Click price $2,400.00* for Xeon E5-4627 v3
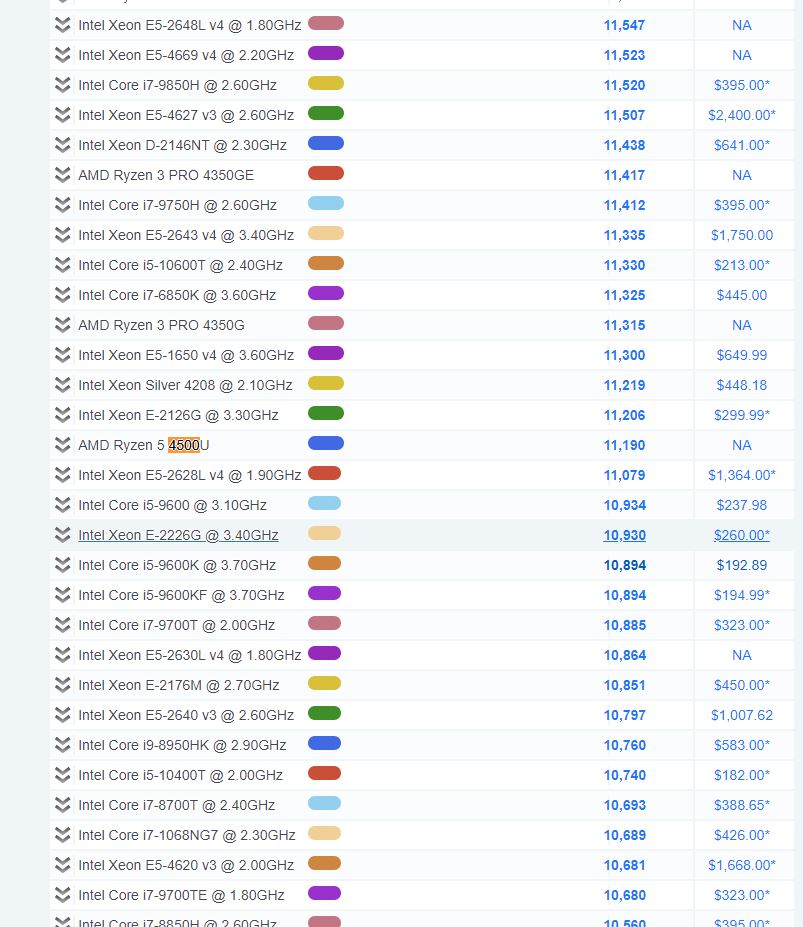The width and height of the screenshot is (803, 927). [742, 115]
